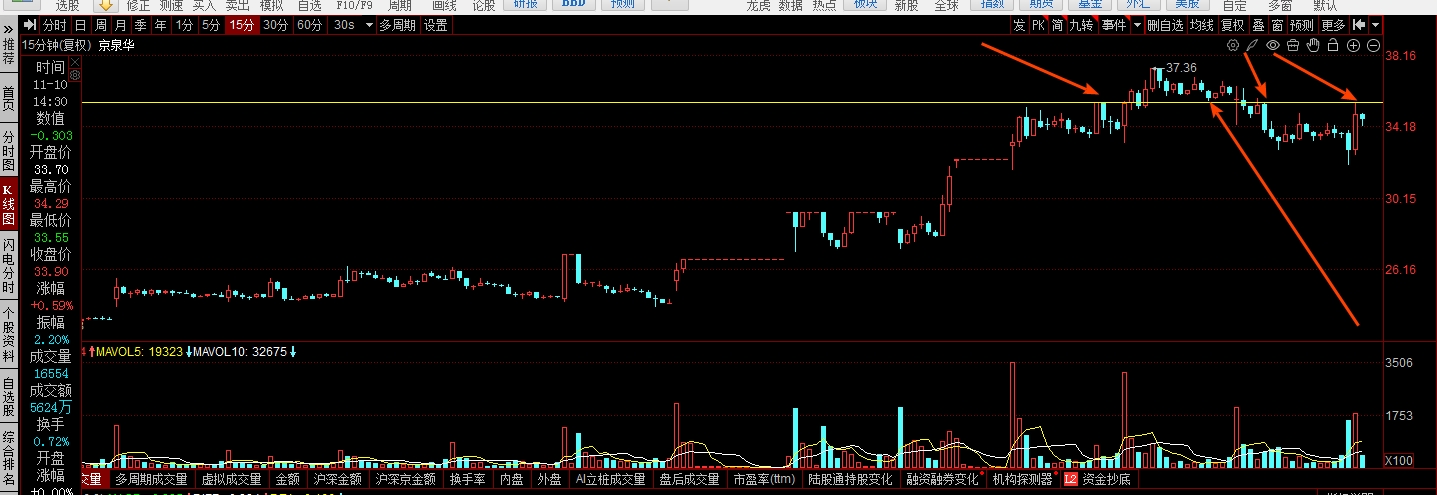Open 复权 adjustment option
This screenshot has width=1437, height=495.
coord(1233,25)
